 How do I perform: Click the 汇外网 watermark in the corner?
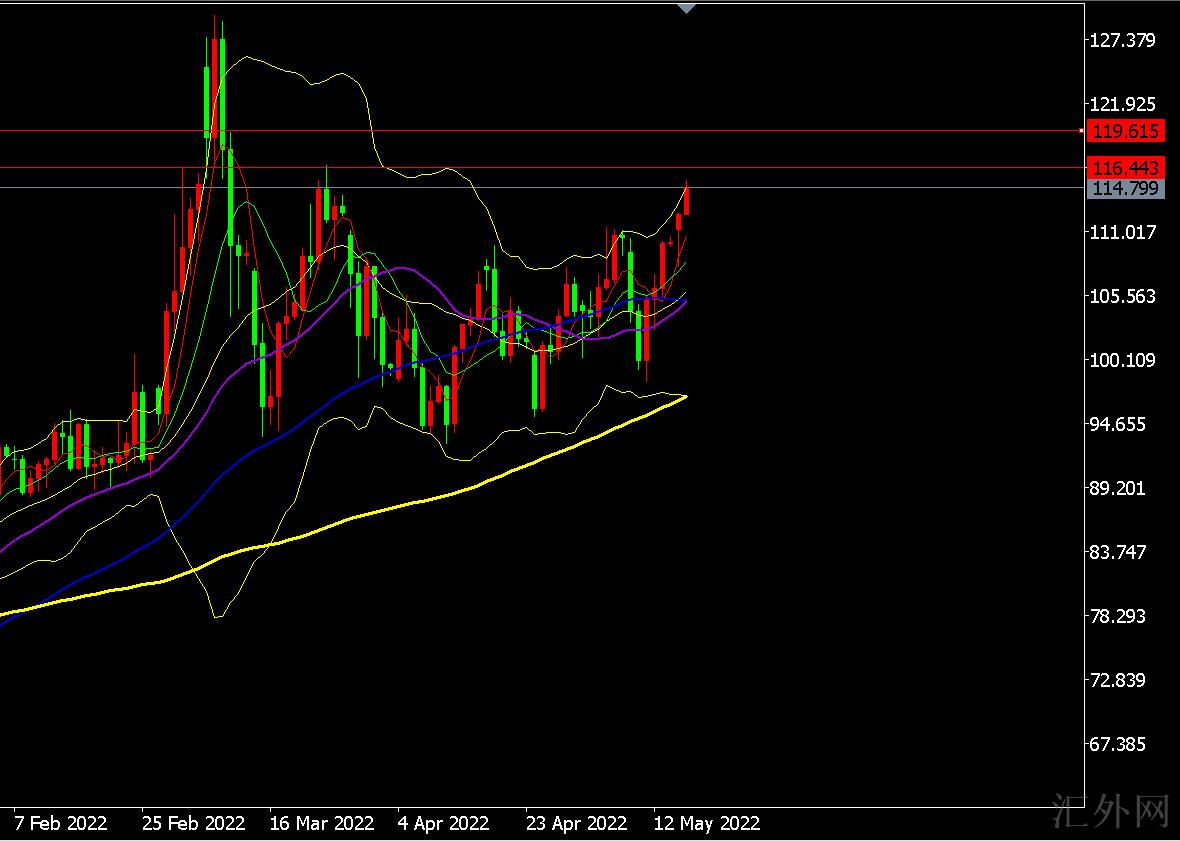[x=1112, y=813]
